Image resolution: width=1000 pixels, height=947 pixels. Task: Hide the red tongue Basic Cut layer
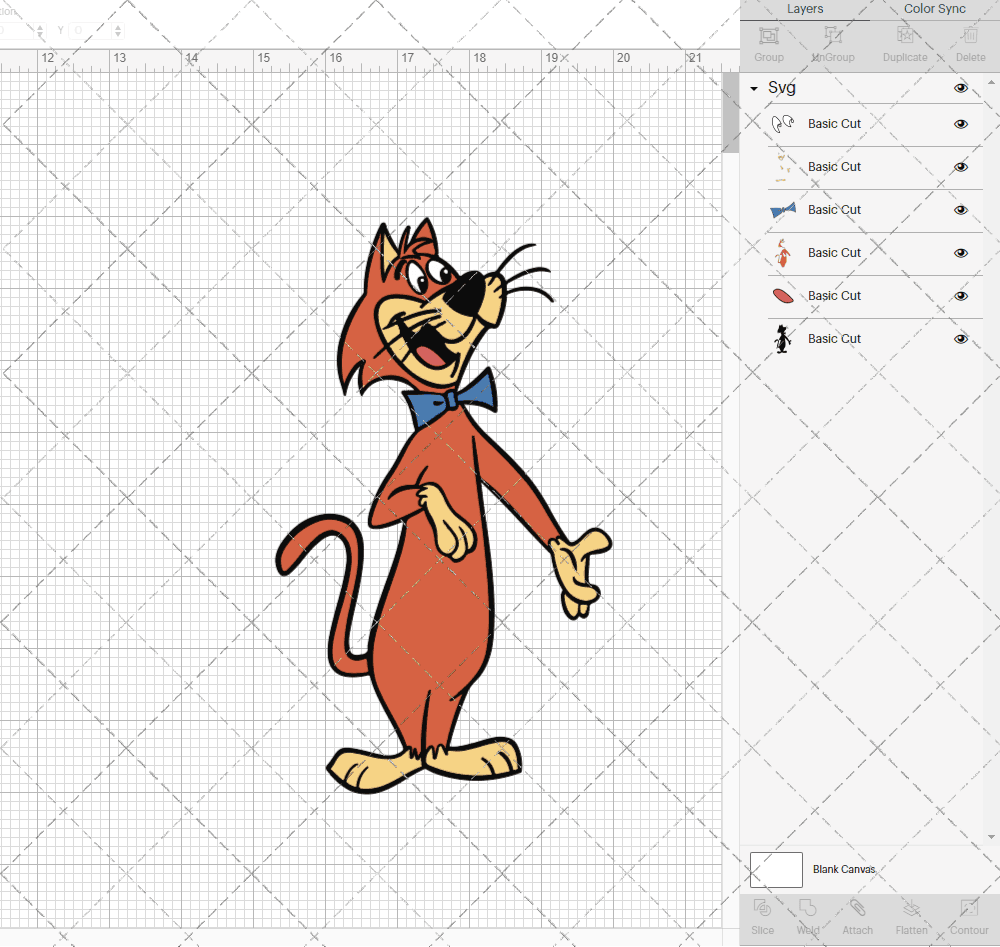point(960,296)
